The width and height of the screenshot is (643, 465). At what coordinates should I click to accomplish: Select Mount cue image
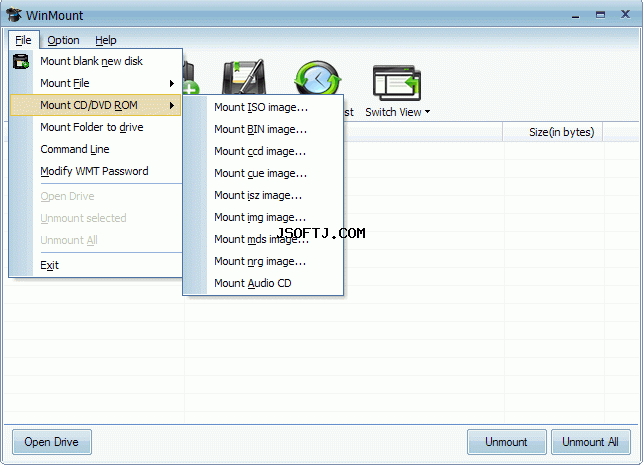pyautogui.click(x=263, y=173)
